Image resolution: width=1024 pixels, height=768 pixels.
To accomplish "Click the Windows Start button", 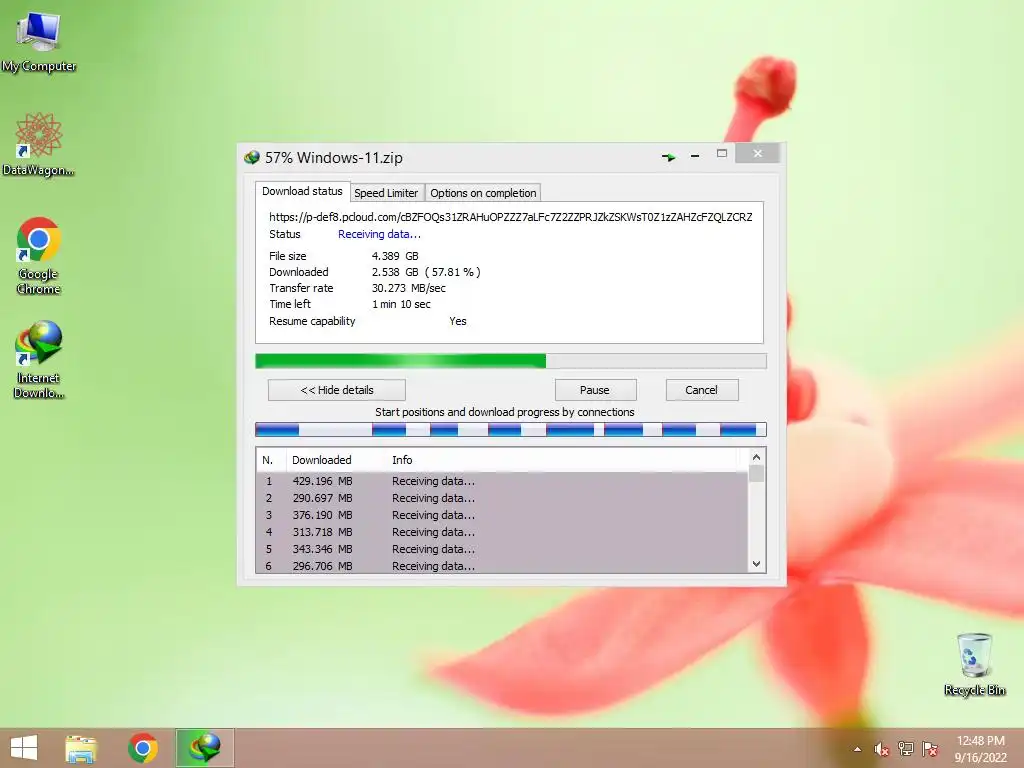I will click(24, 748).
